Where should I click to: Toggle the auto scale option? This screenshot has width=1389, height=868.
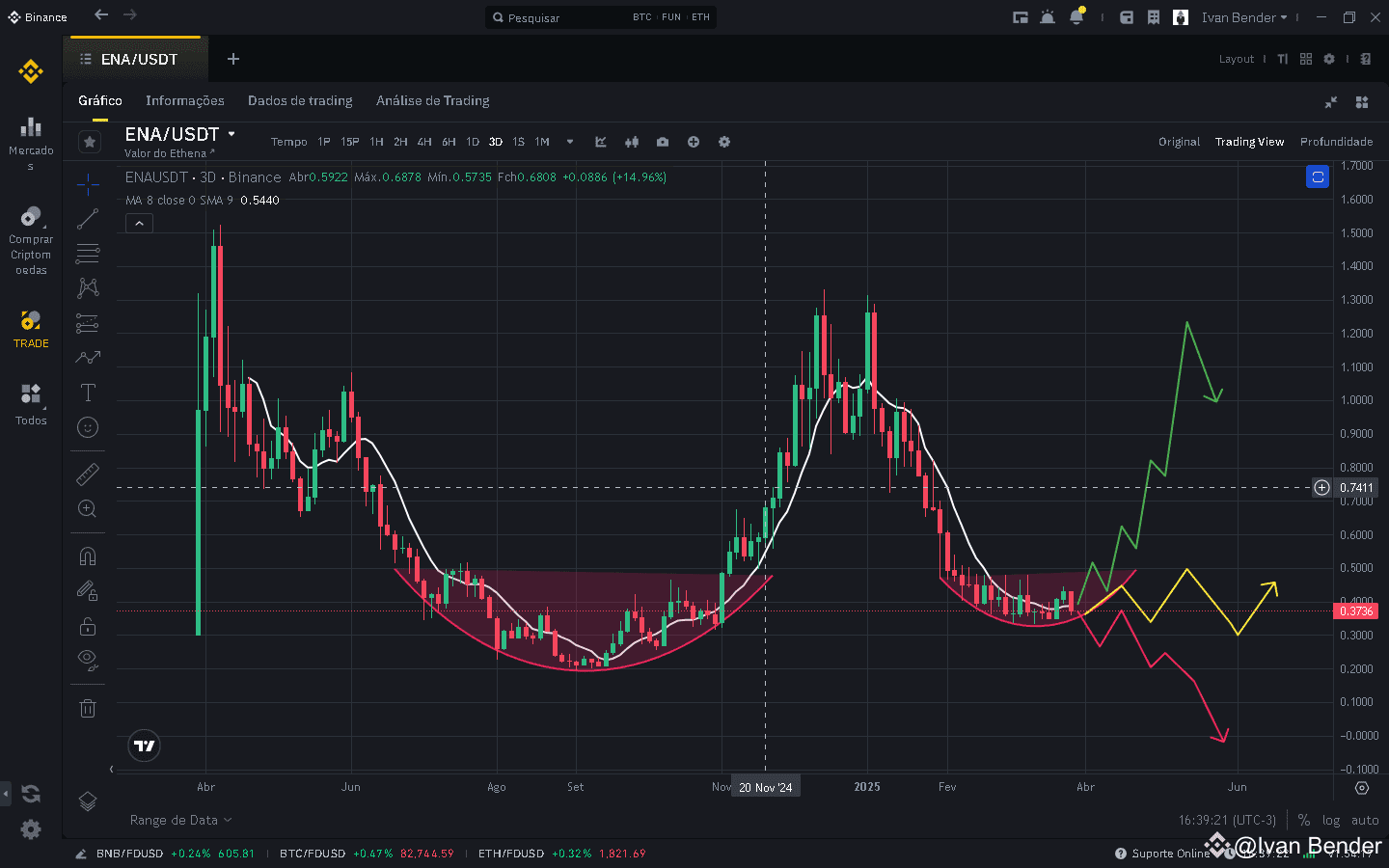coord(1365,820)
